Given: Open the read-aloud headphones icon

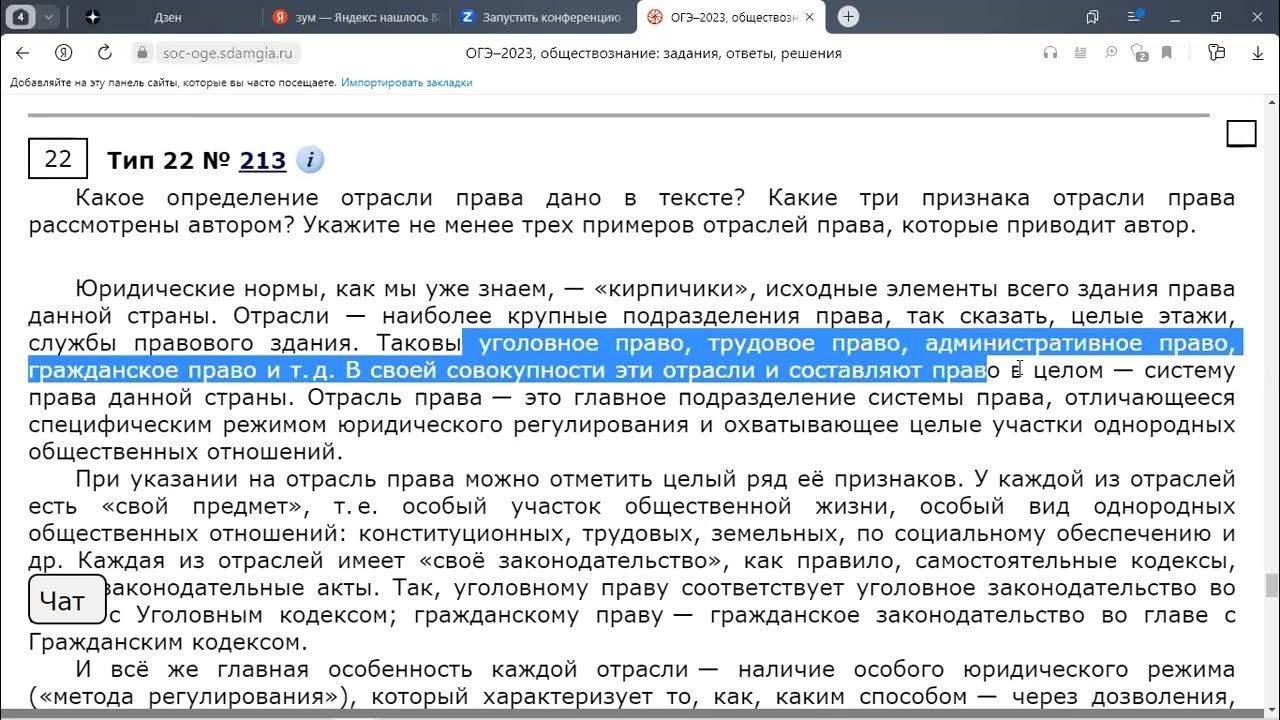Looking at the screenshot, I should [1050, 53].
